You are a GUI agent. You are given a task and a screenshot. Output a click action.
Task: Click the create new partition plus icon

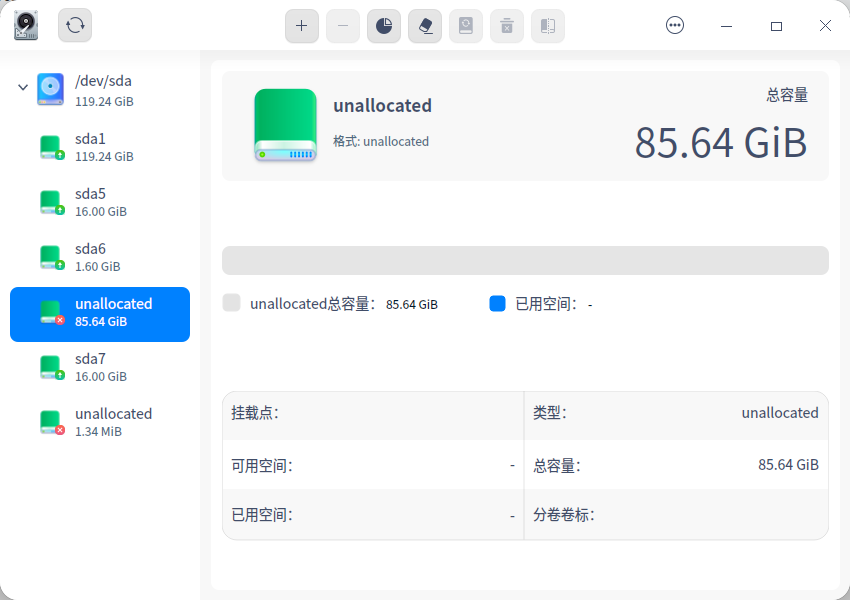pyautogui.click(x=302, y=26)
